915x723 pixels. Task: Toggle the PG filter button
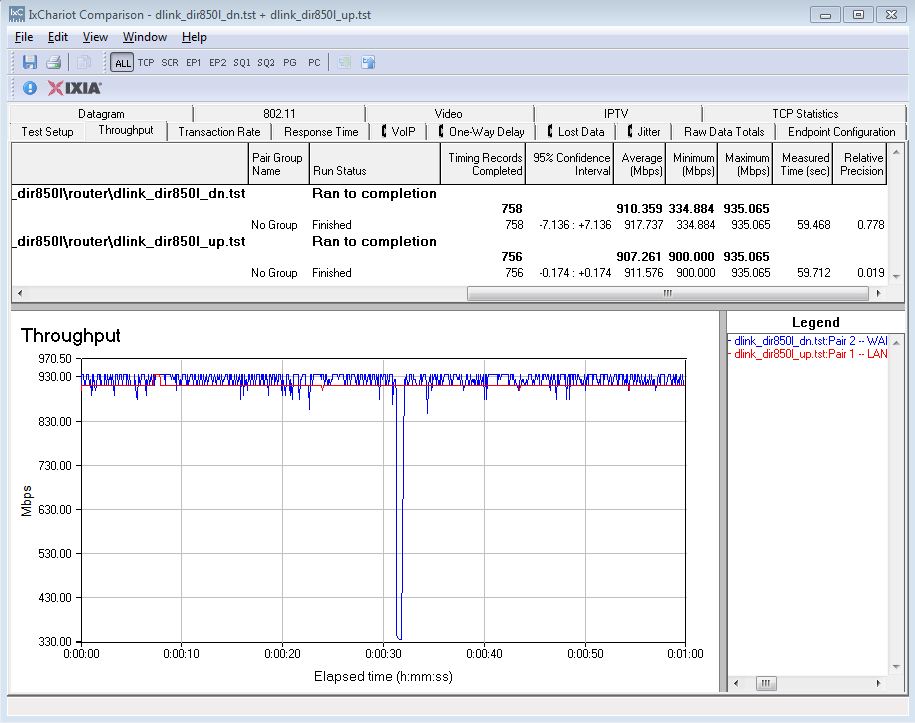click(289, 62)
